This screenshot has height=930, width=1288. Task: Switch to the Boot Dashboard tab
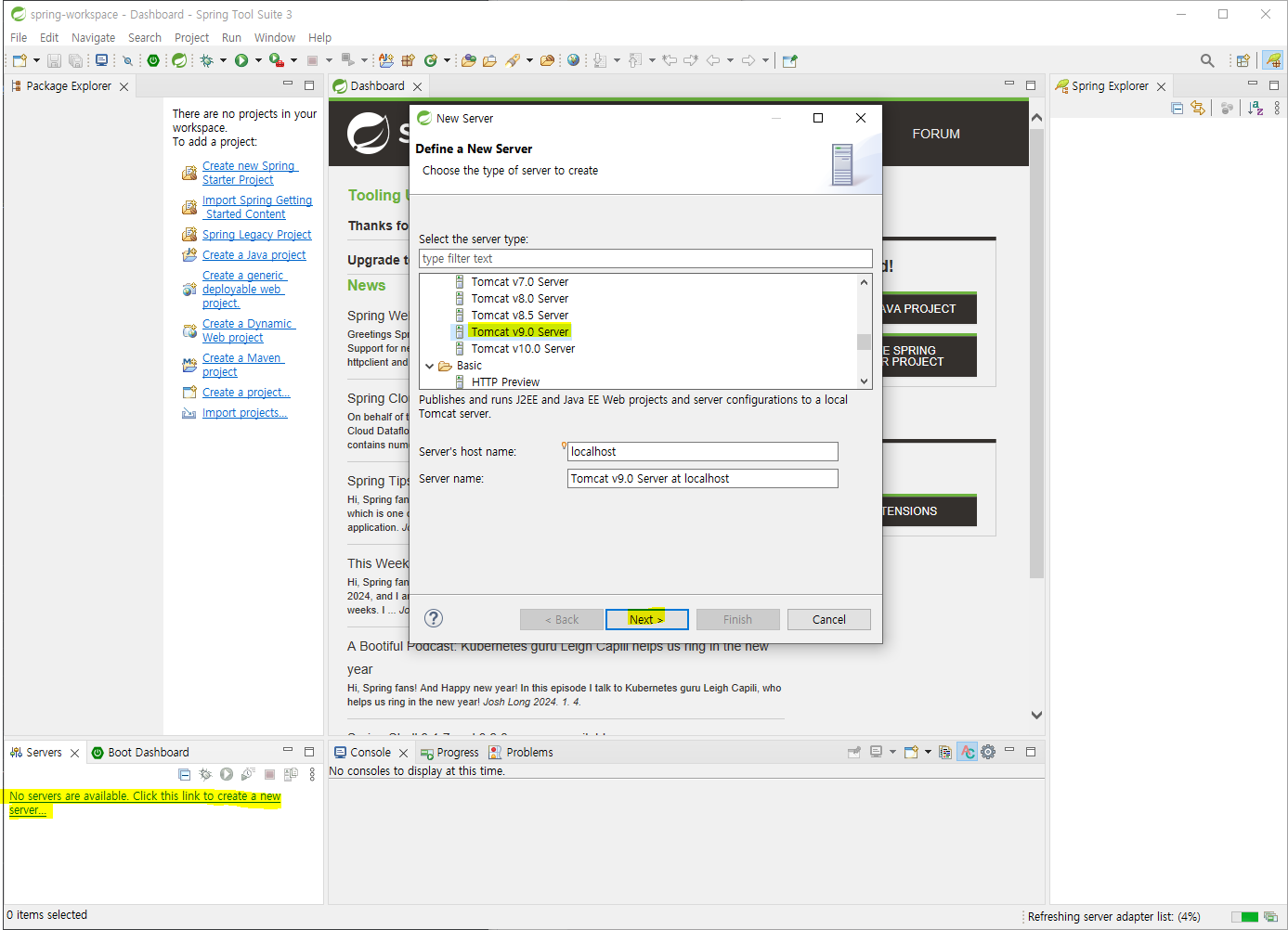coord(140,753)
